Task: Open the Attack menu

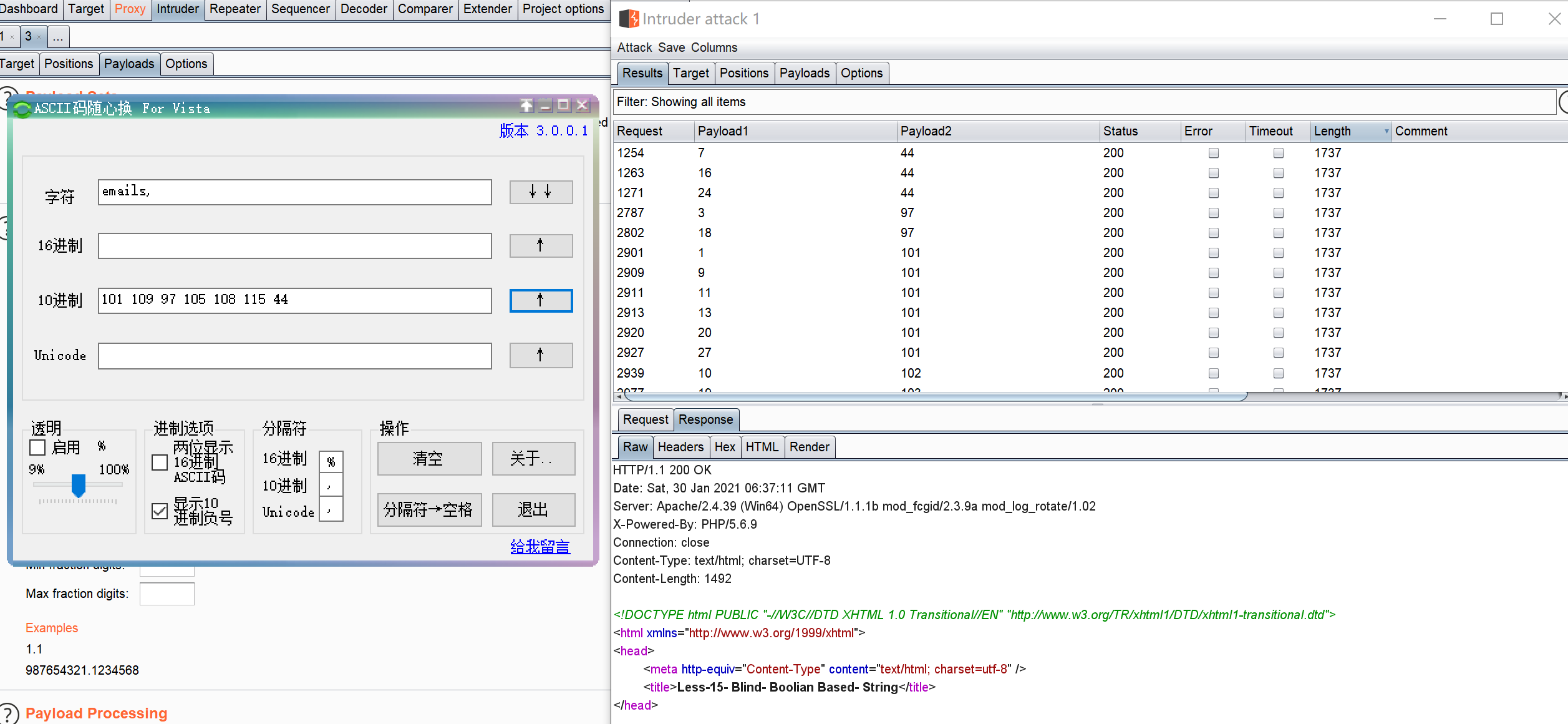Action: 634,47
